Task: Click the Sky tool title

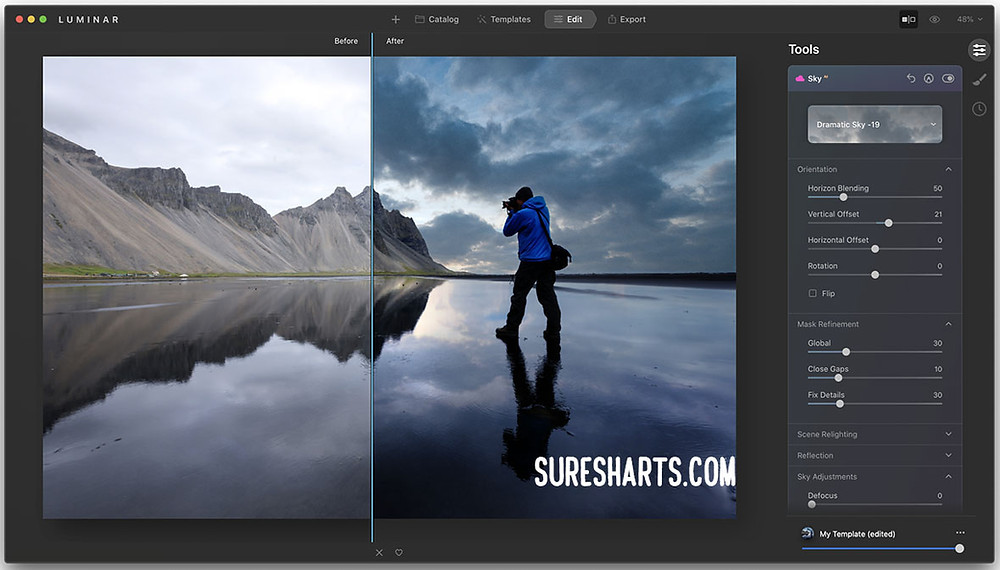Action: click(x=814, y=79)
